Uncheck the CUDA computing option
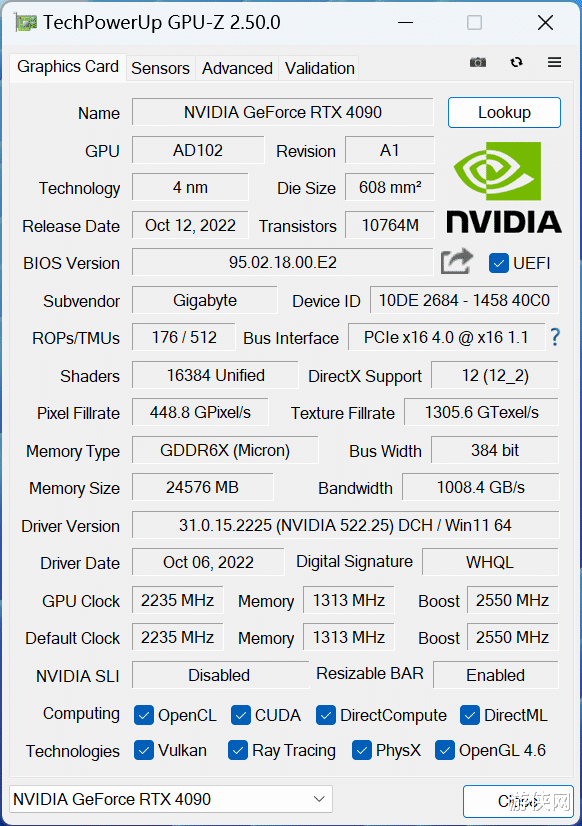Viewport: 582px width, 826px height. pyautogui.click(x=240, y=715)
